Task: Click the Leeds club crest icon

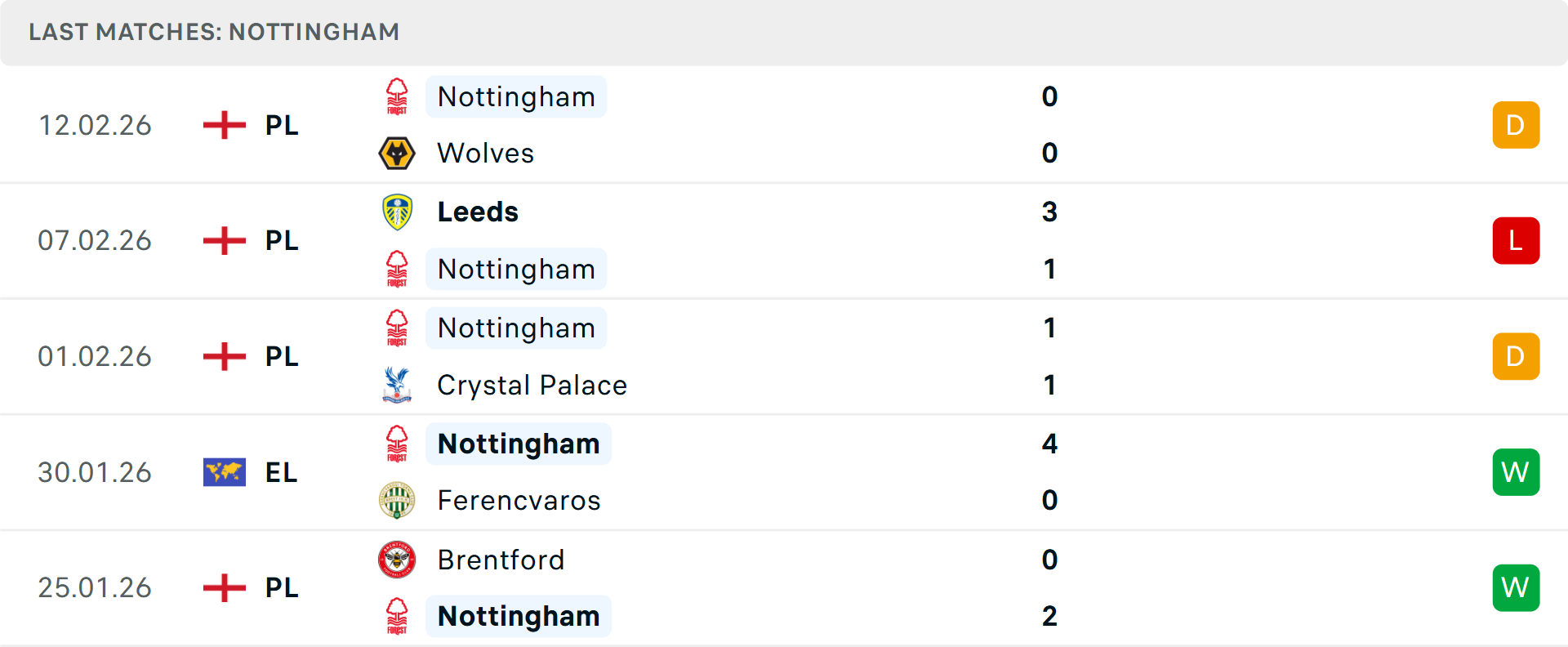Action: tap(397, 212)
